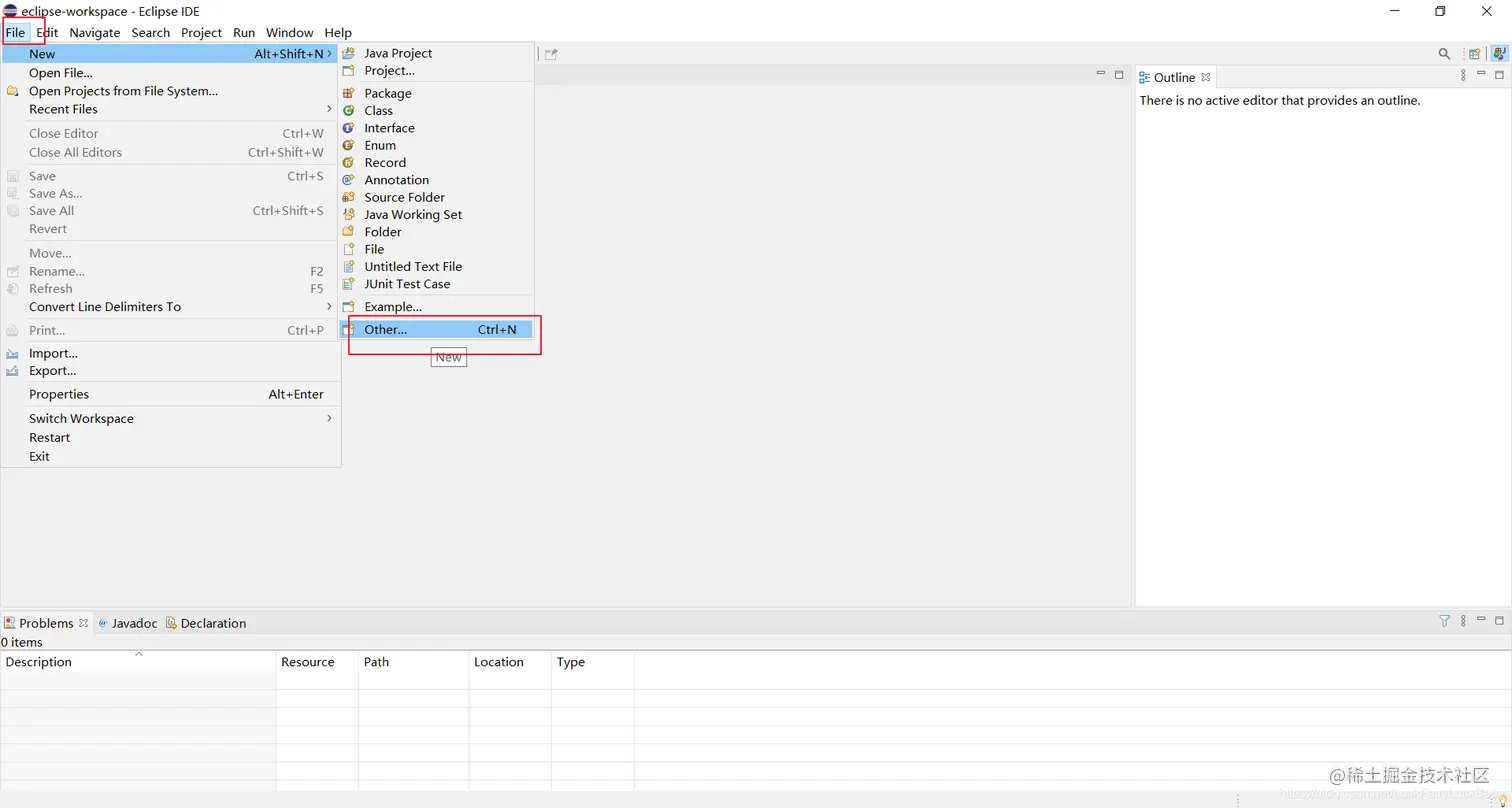Click the Java Project icon in New submenu
The image size is (1512, 808).
point(348,53)
